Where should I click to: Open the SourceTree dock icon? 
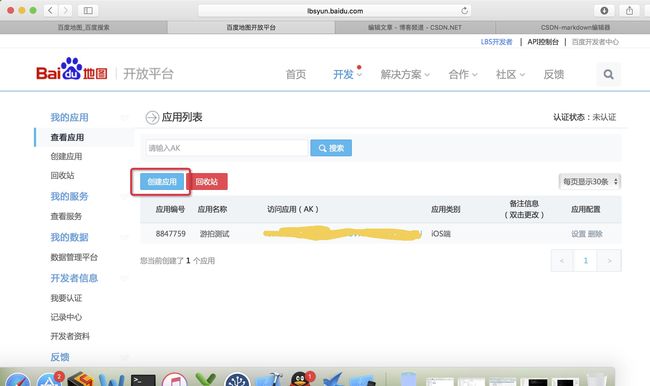237,379
